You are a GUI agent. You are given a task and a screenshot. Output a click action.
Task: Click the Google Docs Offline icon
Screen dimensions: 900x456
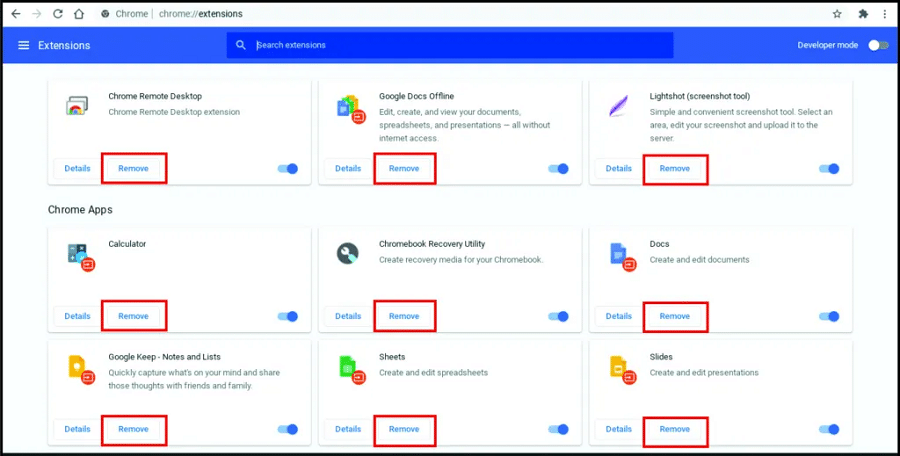(350, 109)
